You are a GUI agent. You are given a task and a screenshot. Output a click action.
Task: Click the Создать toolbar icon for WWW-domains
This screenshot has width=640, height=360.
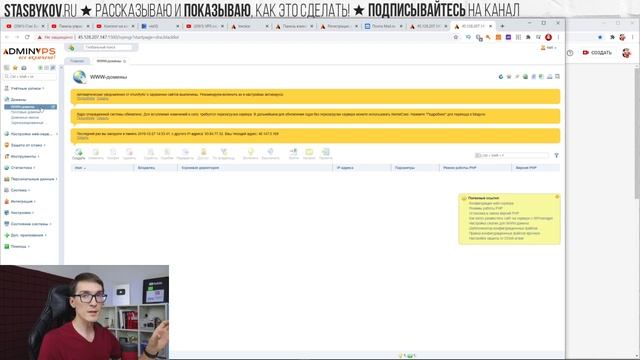coord(78,154)
